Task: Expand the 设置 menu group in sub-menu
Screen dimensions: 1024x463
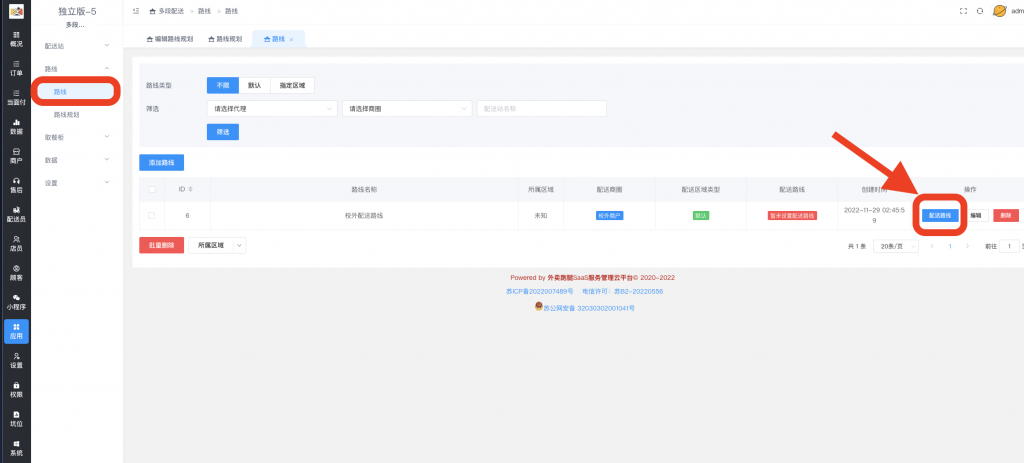Action: pyautogui.click(x=77, y=183)
